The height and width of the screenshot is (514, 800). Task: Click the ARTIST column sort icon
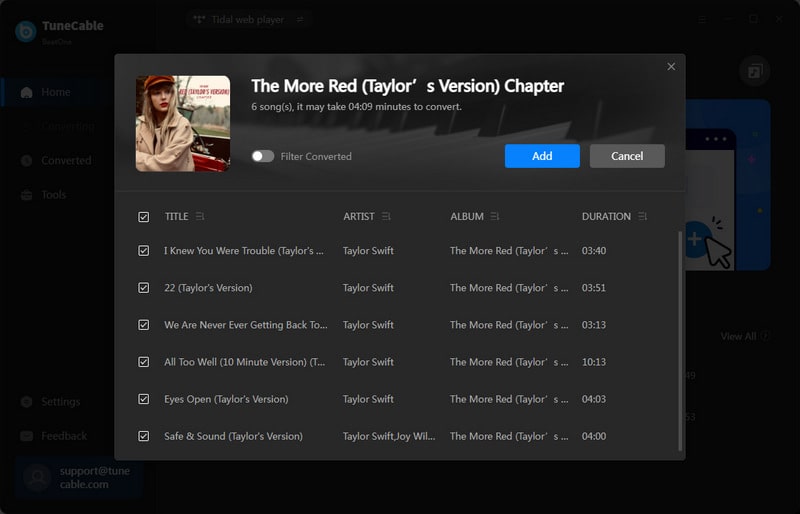(x=386, y=217)
